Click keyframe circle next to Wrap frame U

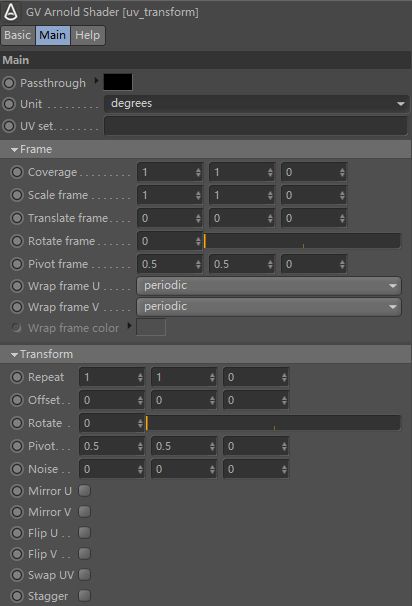(17, 286)
